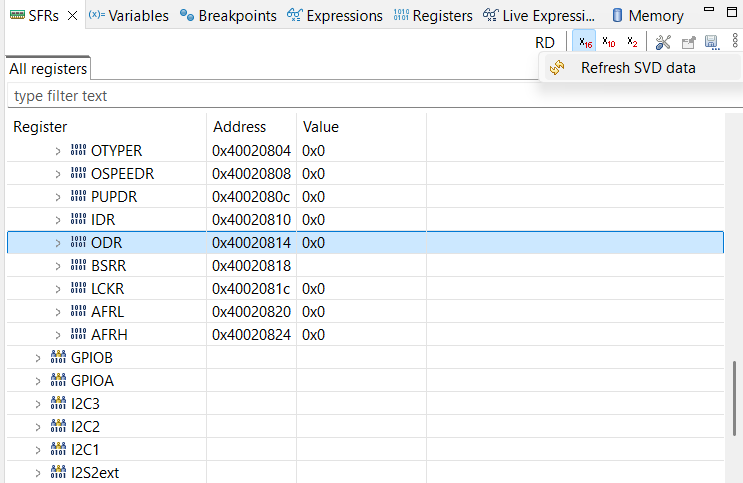The height and width of the screenshot is (483, 743).
Task: Click the I2C1 peripheral icon
Action: [58, 449]
